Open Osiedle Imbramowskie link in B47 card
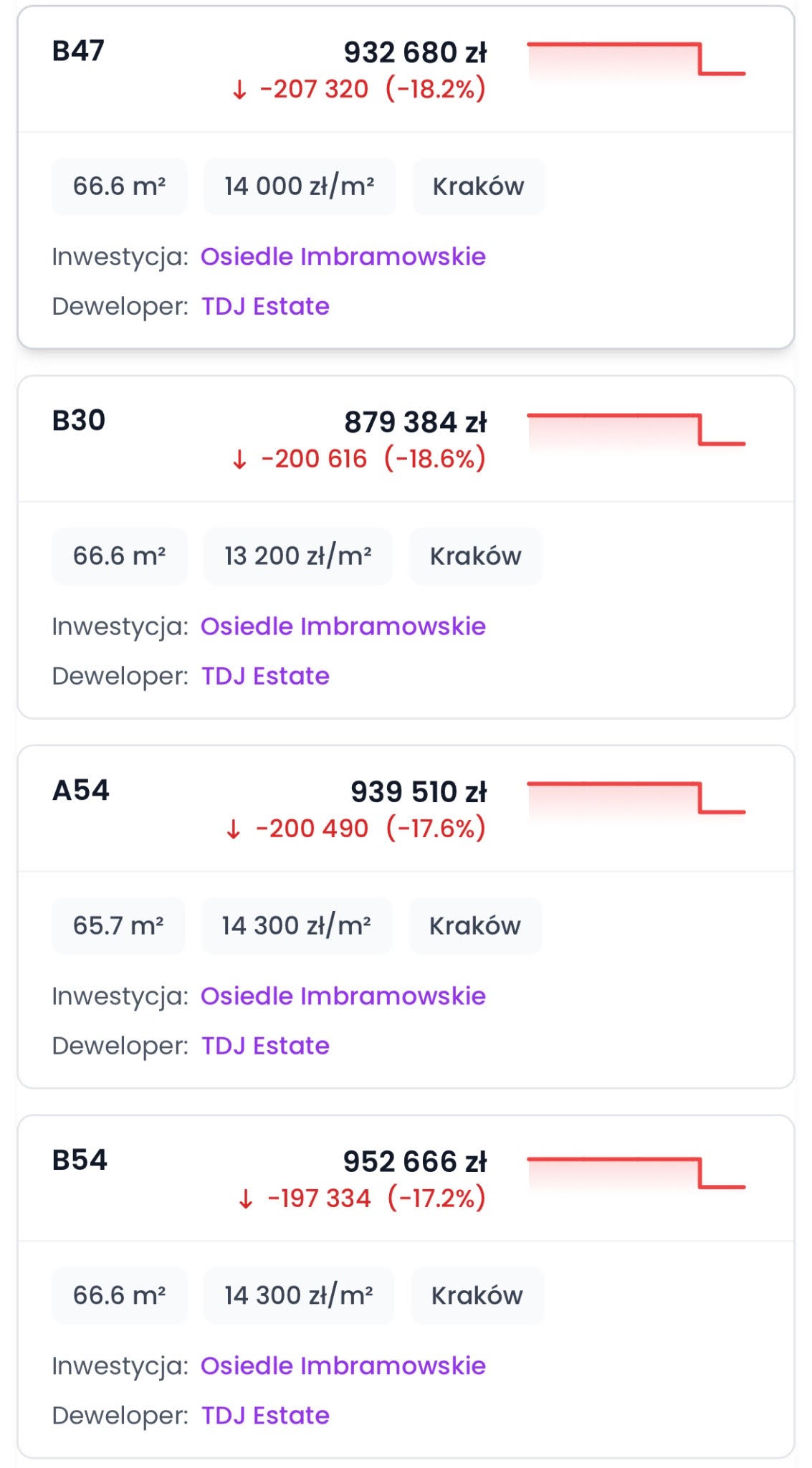This screenshot has width=812, height=1468. [343, 257]
